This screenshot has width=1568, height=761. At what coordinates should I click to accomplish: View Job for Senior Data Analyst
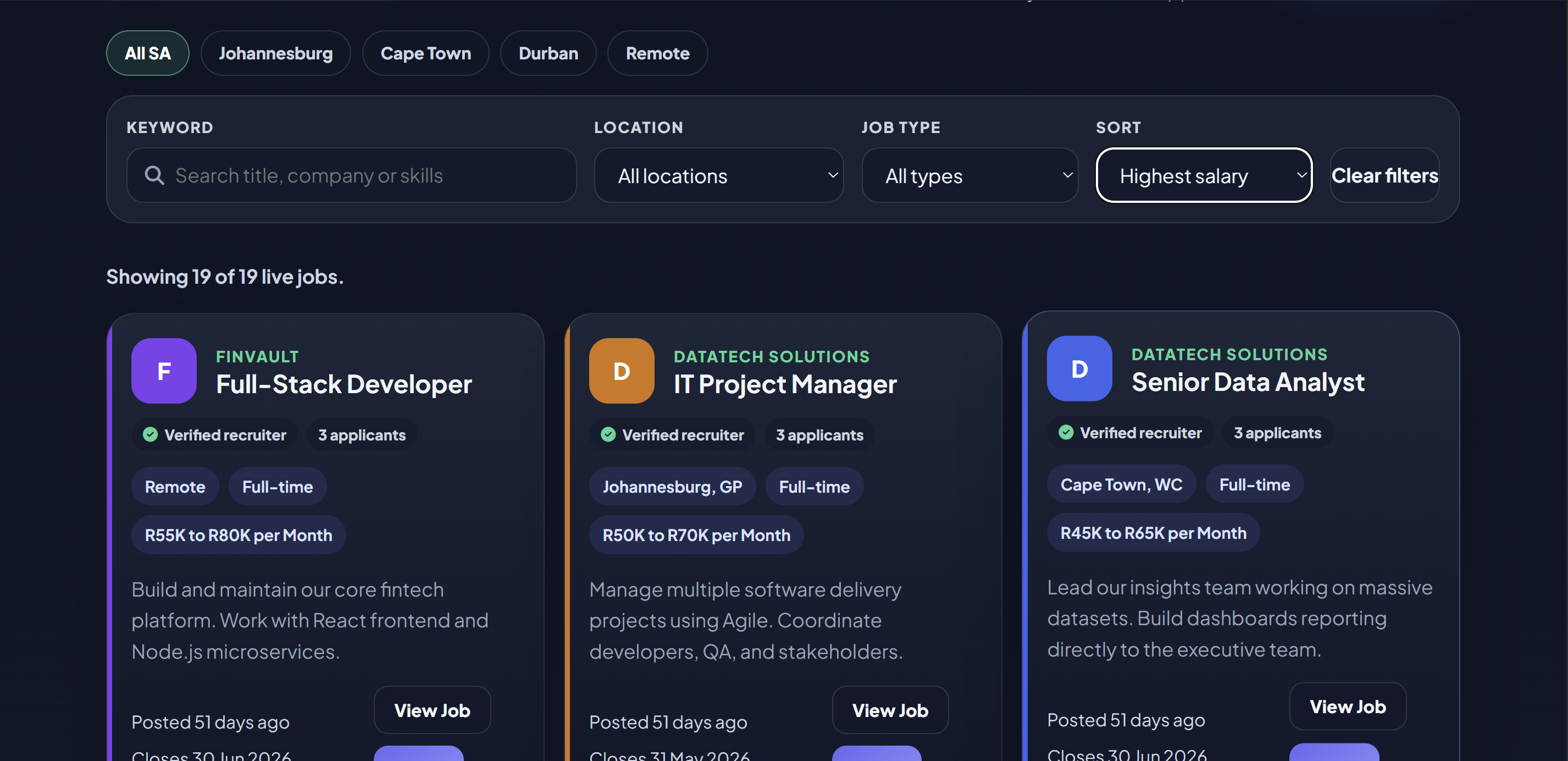coord(1348,706)
